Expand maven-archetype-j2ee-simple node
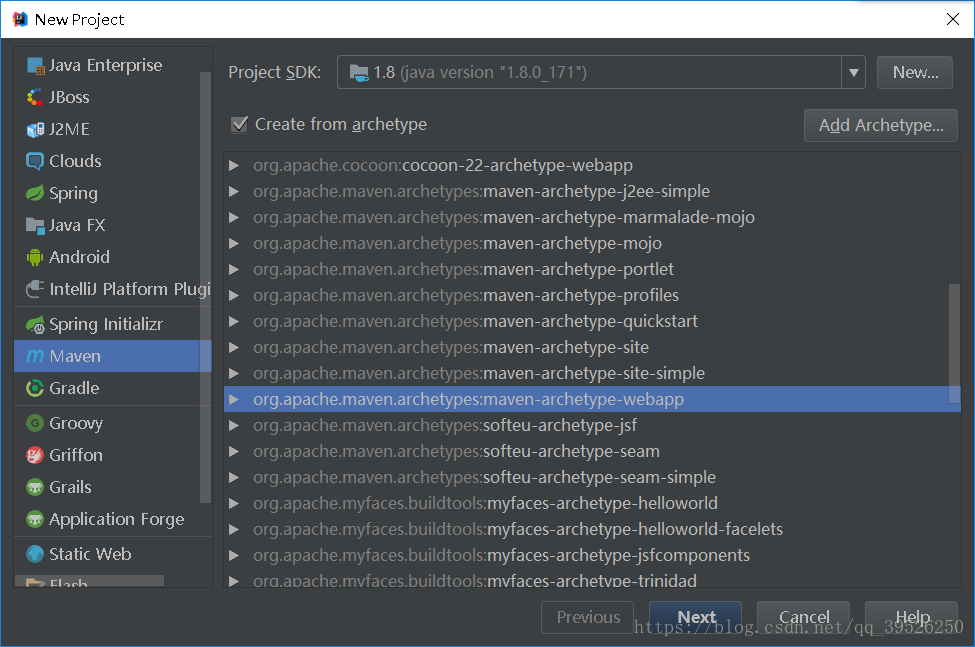The height and width of the screenshot is (647, 975). [x=234, y=191]
